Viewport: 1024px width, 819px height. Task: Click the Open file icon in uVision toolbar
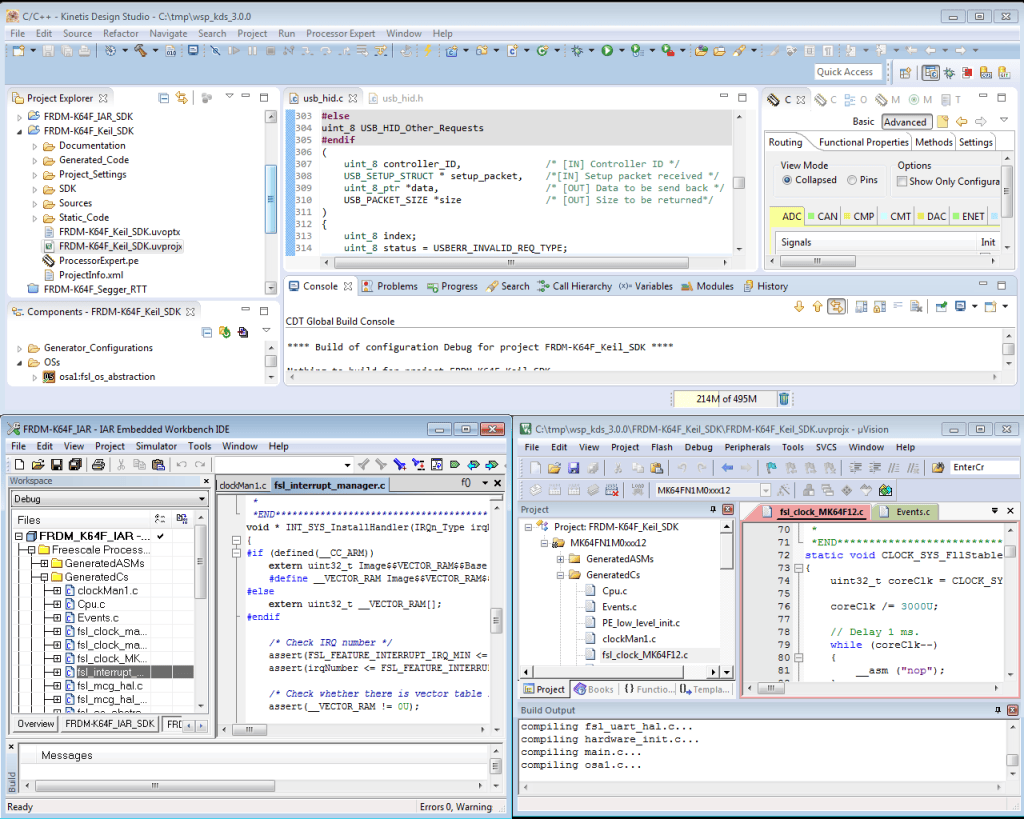click(x=554, y=468)
